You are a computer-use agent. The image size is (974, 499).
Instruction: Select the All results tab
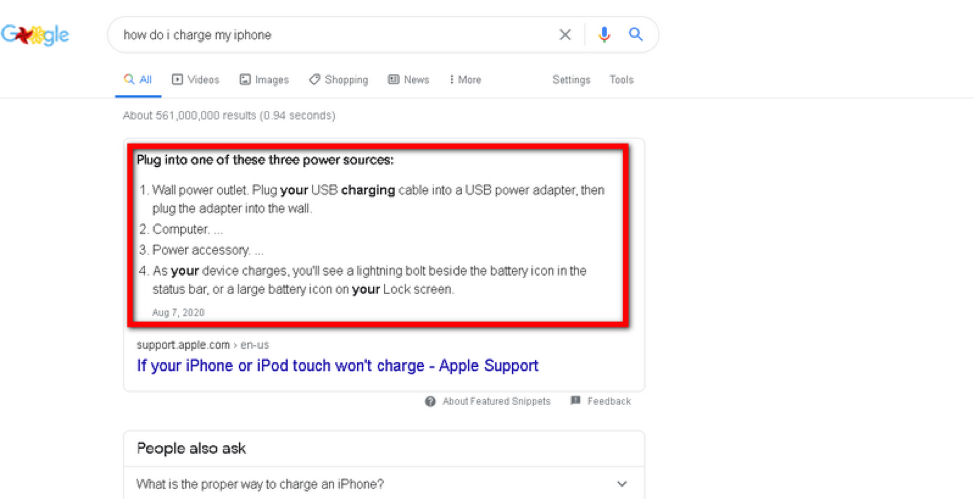(138, 80)
